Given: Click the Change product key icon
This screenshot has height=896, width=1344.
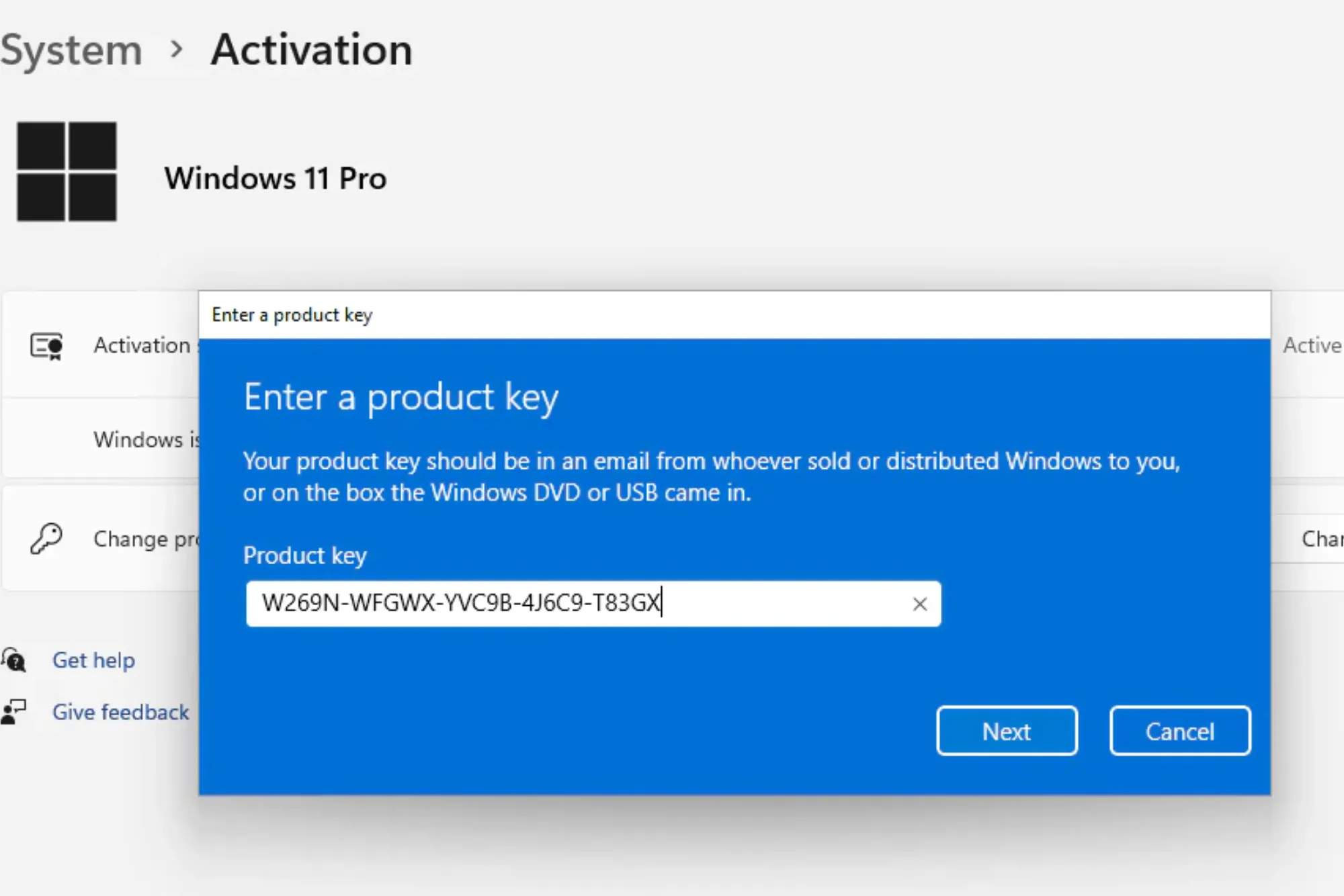Looking at the screenshot, I should [x=46, y=538].
